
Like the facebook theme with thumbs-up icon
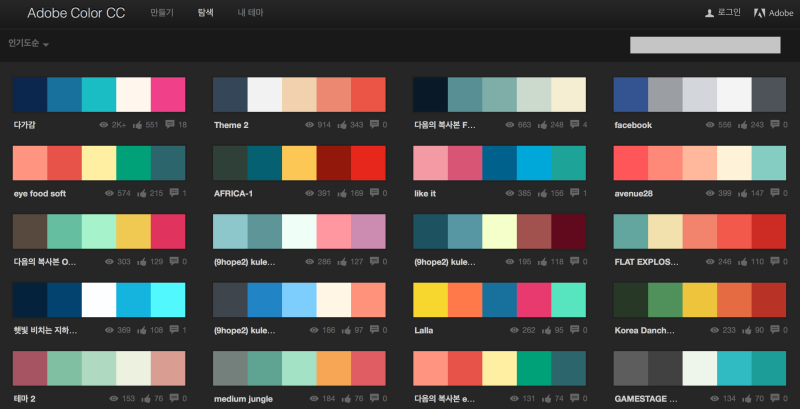(742, 125)
